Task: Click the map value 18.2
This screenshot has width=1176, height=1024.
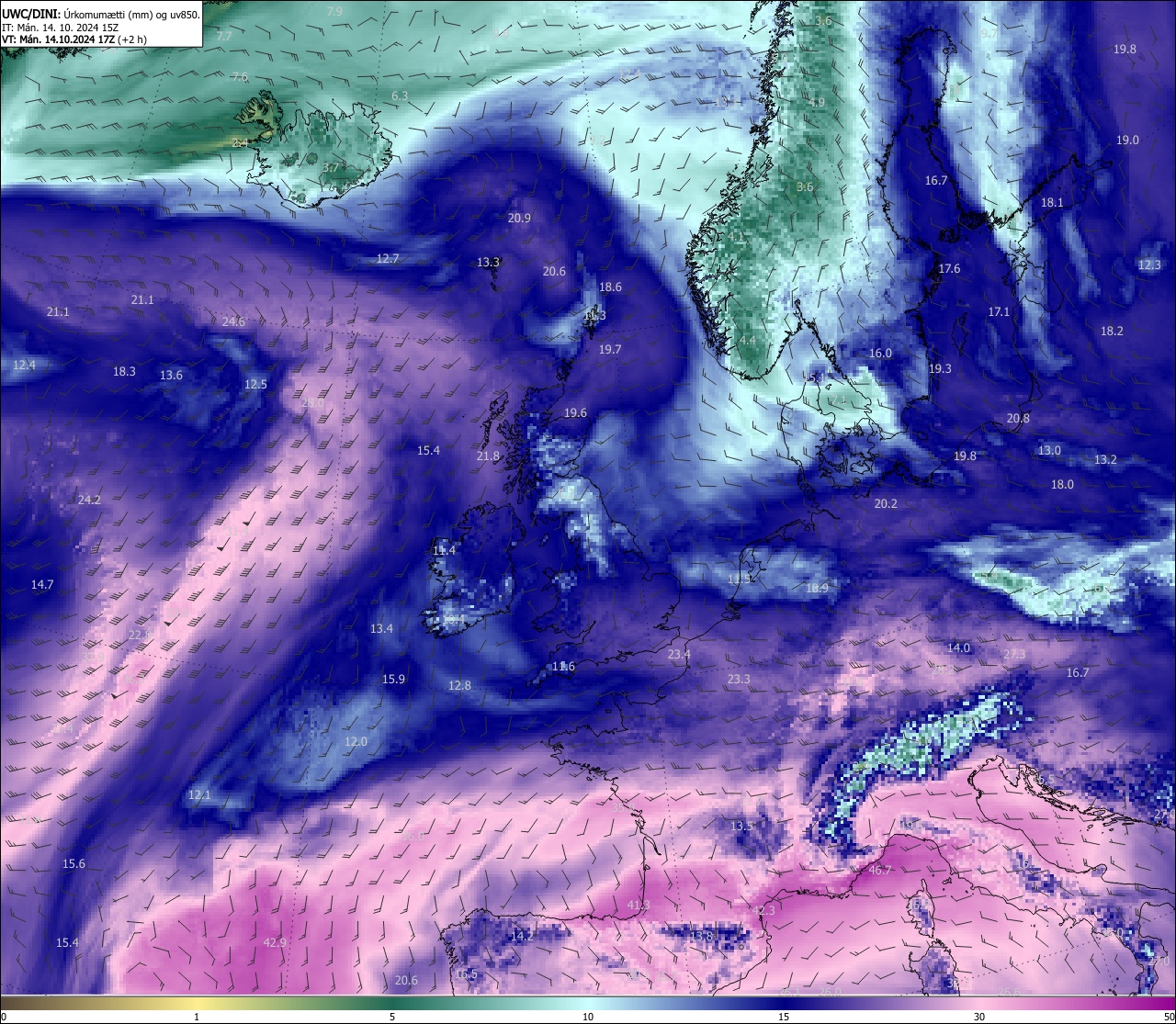Action: (x=1112, y=331)
